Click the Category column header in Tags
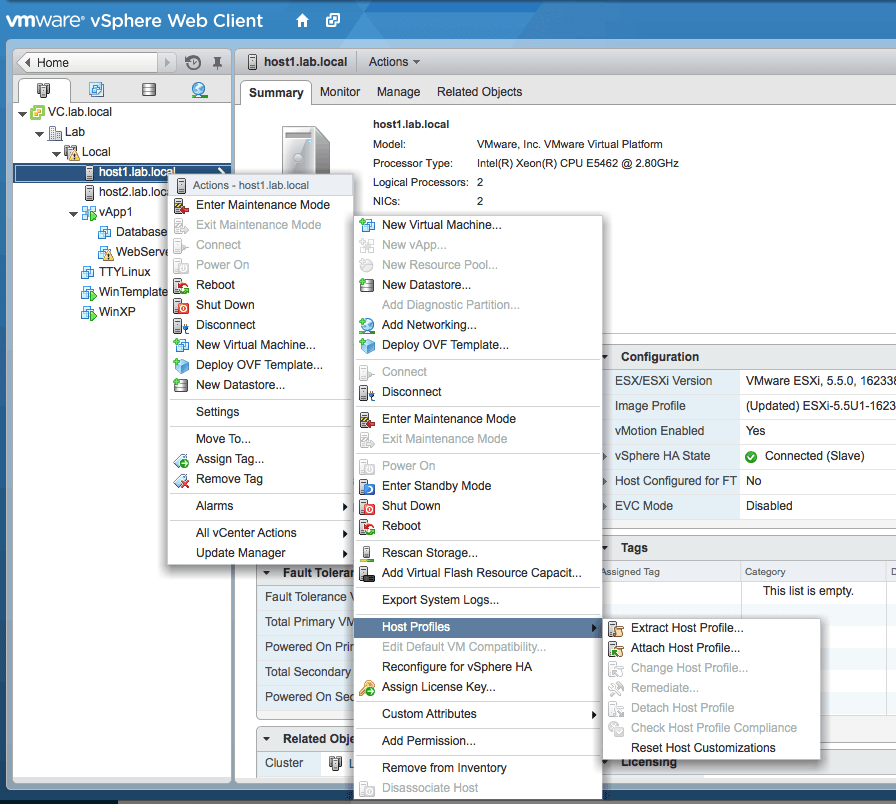The height and width of the screenshot is (804, 896). tap(765, 572)
